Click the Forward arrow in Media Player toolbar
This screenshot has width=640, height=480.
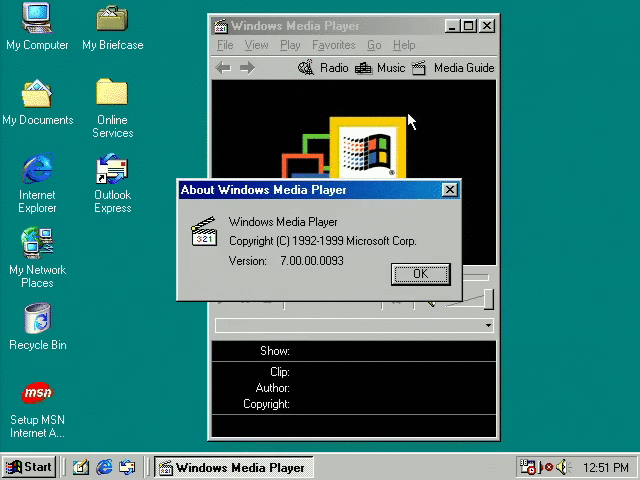[247, 68]
